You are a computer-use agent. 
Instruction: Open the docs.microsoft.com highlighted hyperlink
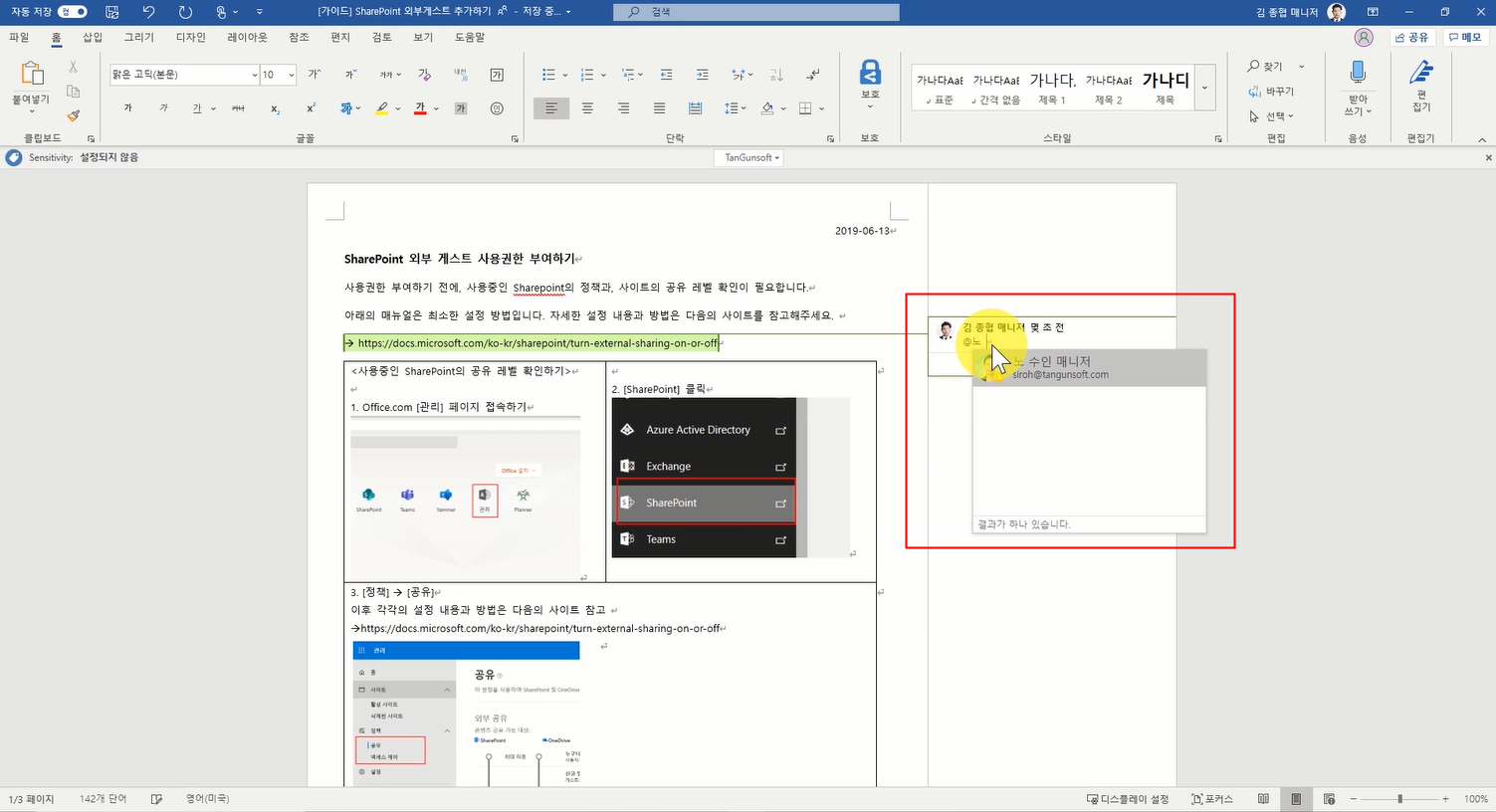(x=537, y=343)
